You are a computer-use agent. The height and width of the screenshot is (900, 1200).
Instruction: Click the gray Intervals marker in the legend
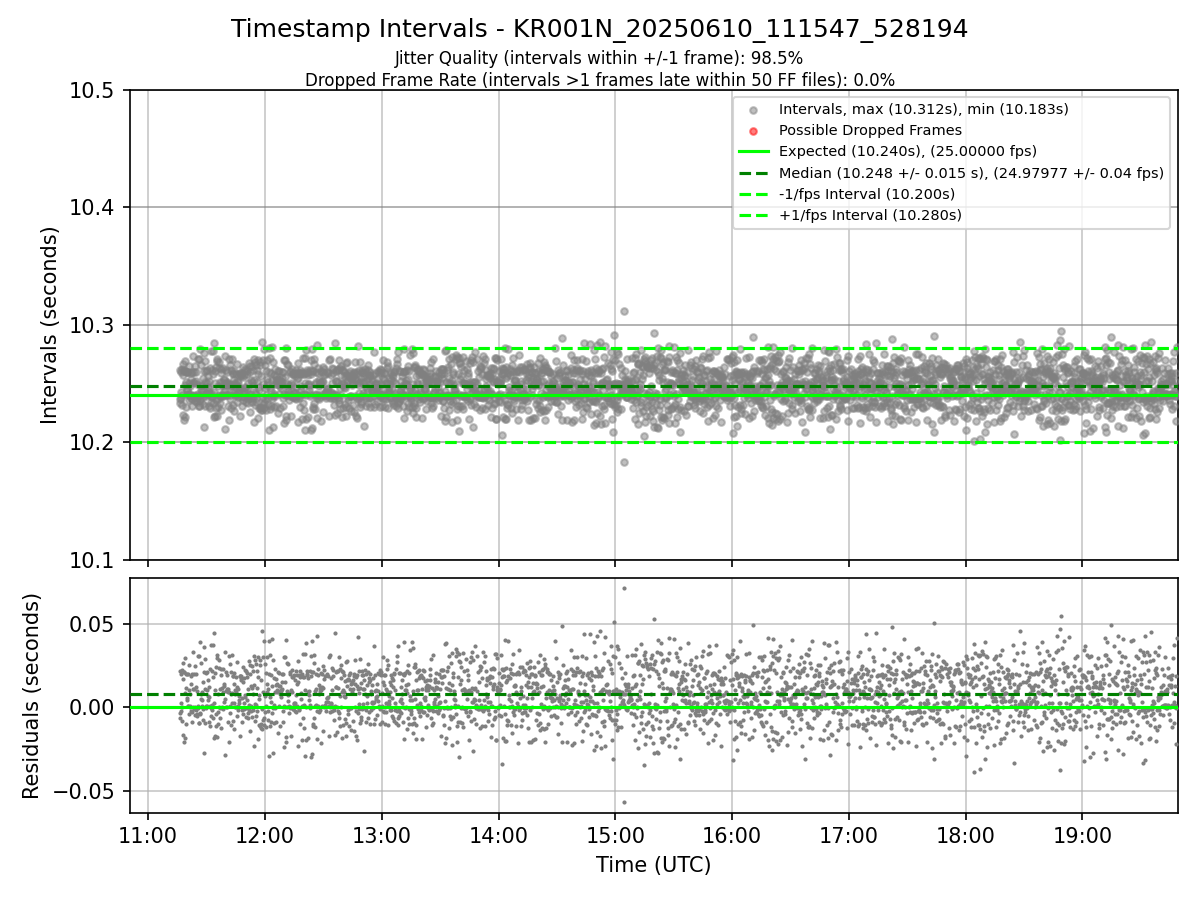coord(754,110)
